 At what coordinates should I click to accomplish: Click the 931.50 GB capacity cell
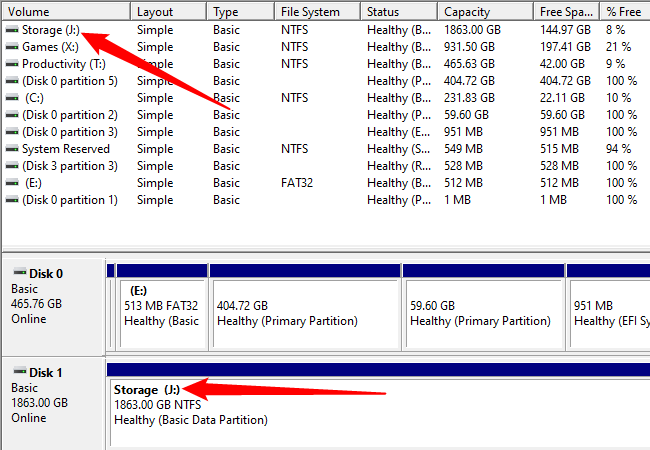(x=469, y=47)
